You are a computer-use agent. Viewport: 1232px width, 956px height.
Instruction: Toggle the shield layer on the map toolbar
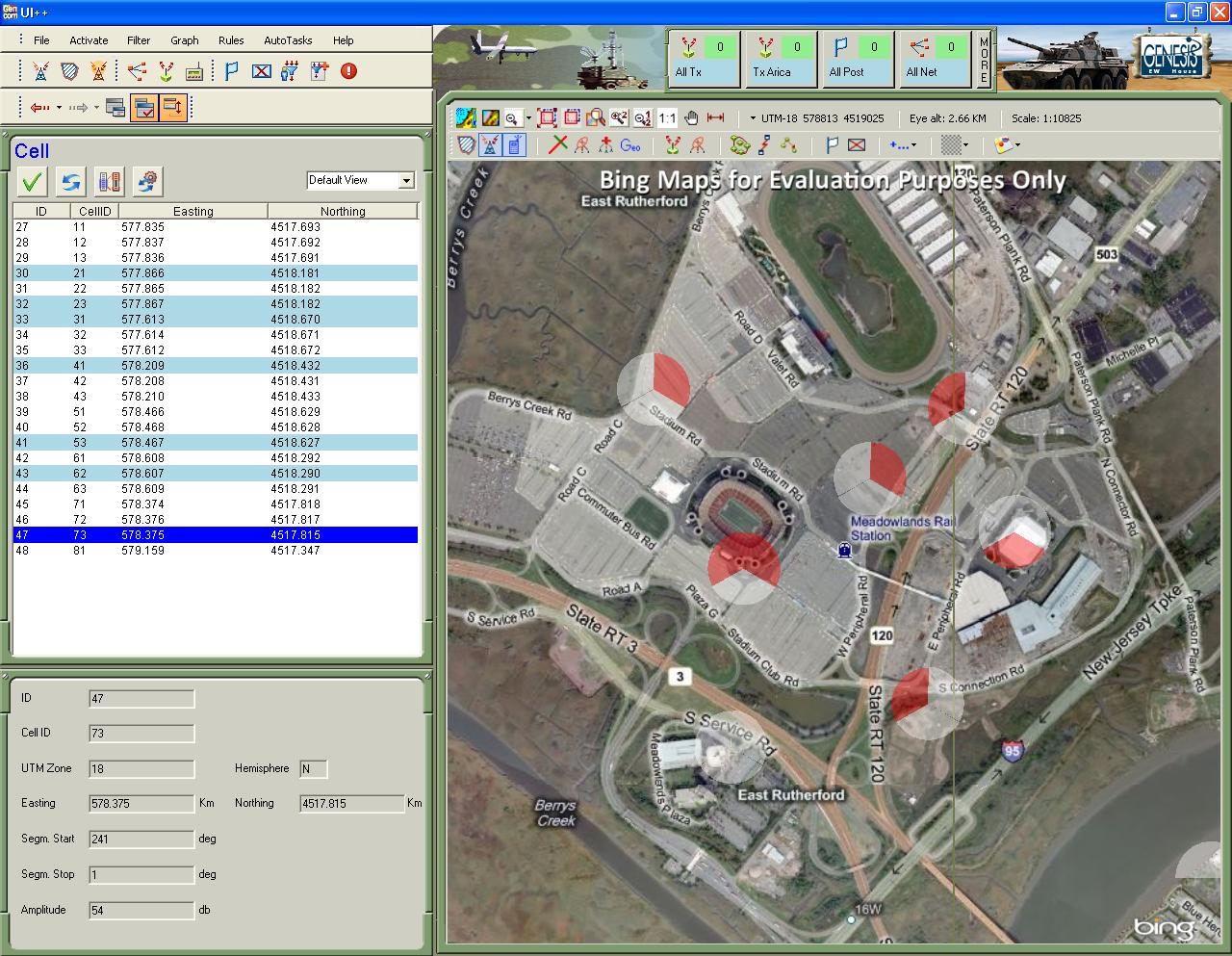[467, 145]
